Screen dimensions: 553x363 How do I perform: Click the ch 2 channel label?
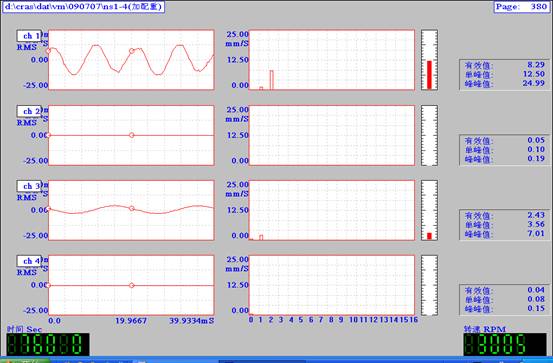tap(29, 111)
